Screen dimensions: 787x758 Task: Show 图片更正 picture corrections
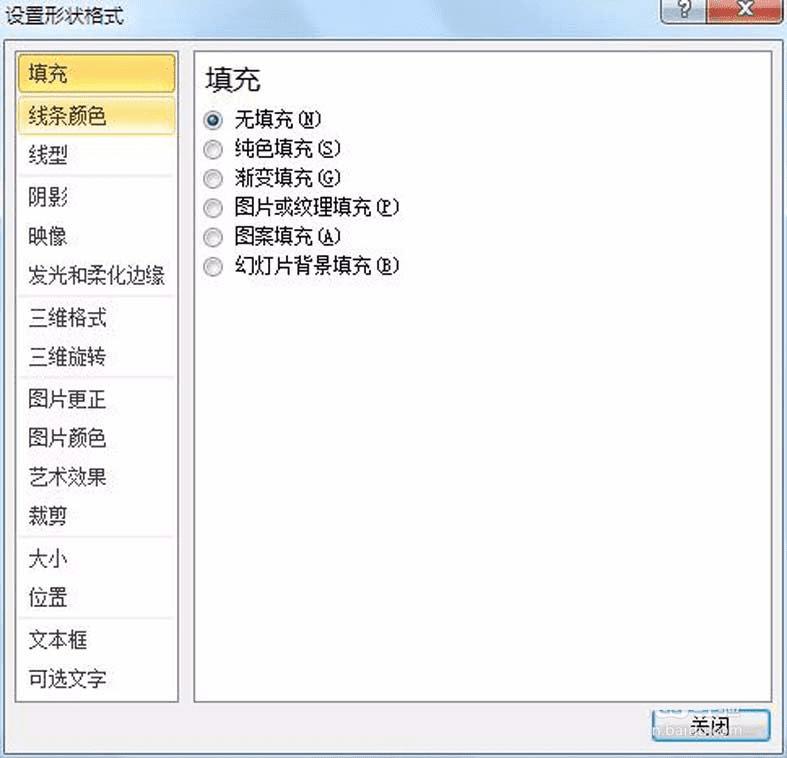[x=96, y=399]
